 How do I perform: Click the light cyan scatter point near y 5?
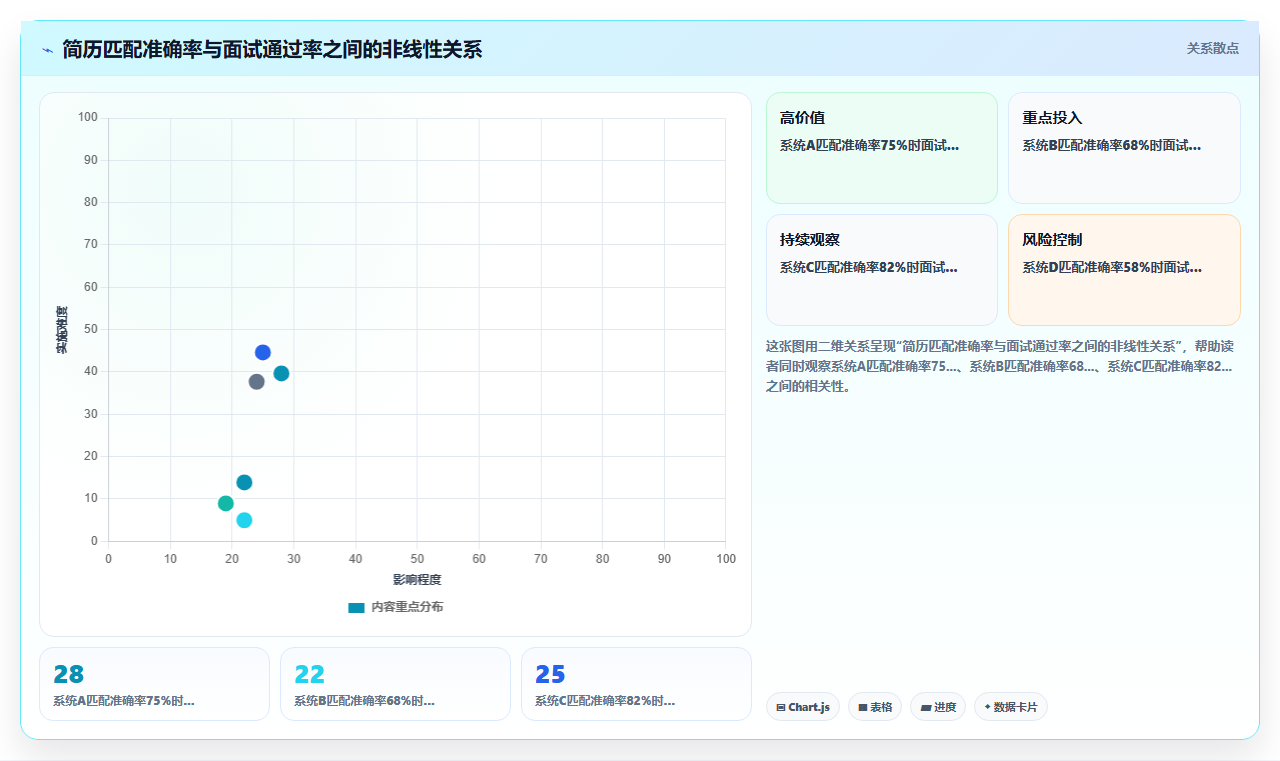(x=244, y=520)
